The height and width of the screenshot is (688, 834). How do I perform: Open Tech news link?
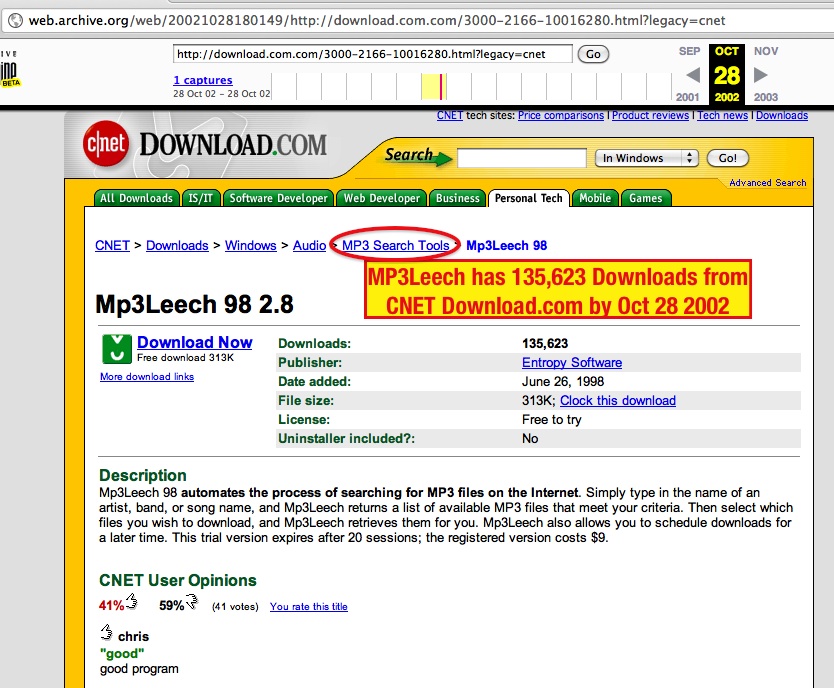[722, 115]
